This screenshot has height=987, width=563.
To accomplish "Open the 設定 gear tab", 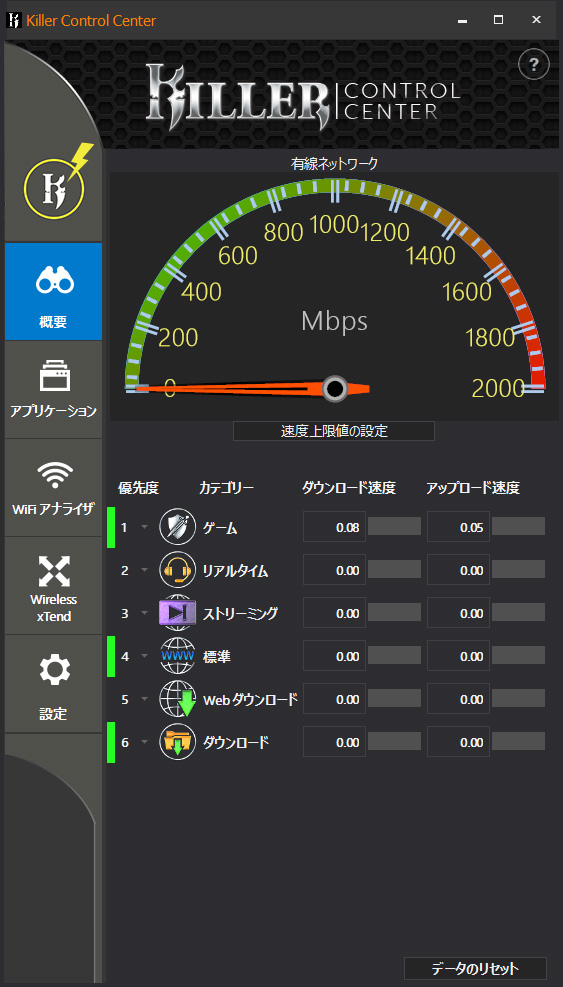I will point(54,684).
